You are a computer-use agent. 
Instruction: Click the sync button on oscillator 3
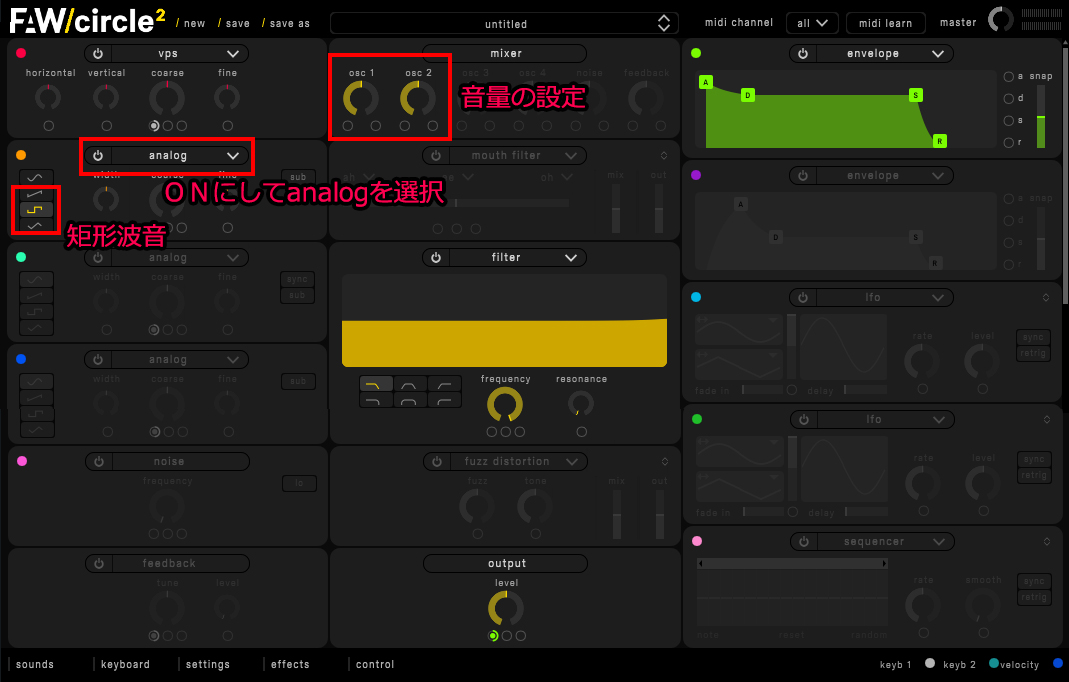(297, 279)
